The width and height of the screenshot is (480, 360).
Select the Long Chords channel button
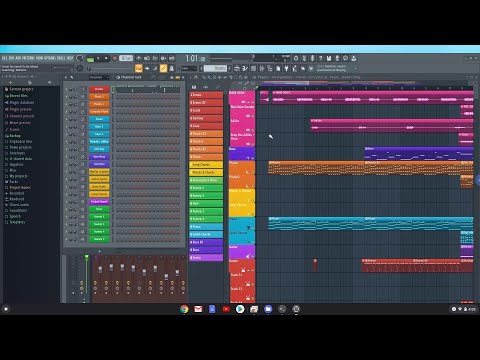(99, 194)
